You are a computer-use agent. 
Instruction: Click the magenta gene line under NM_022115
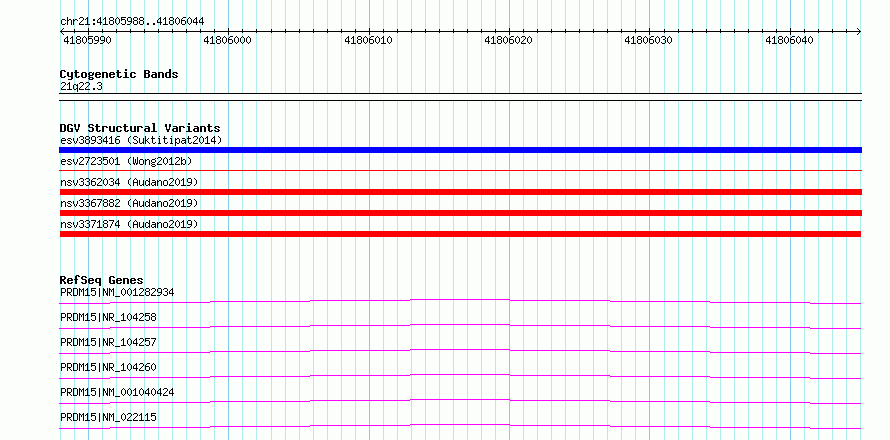click(460, 426)
